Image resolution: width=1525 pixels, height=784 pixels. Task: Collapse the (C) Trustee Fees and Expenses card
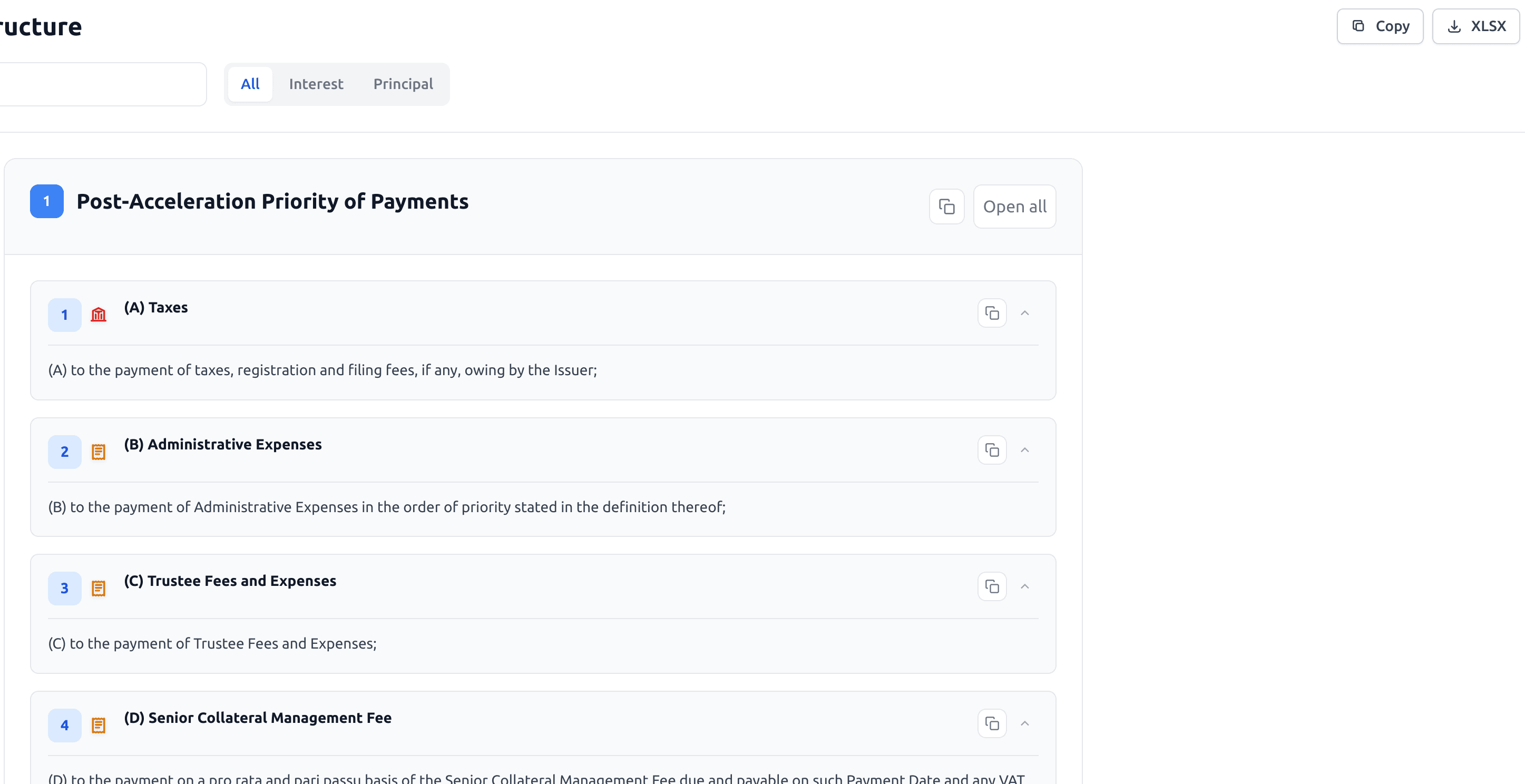pos(1025,586)
